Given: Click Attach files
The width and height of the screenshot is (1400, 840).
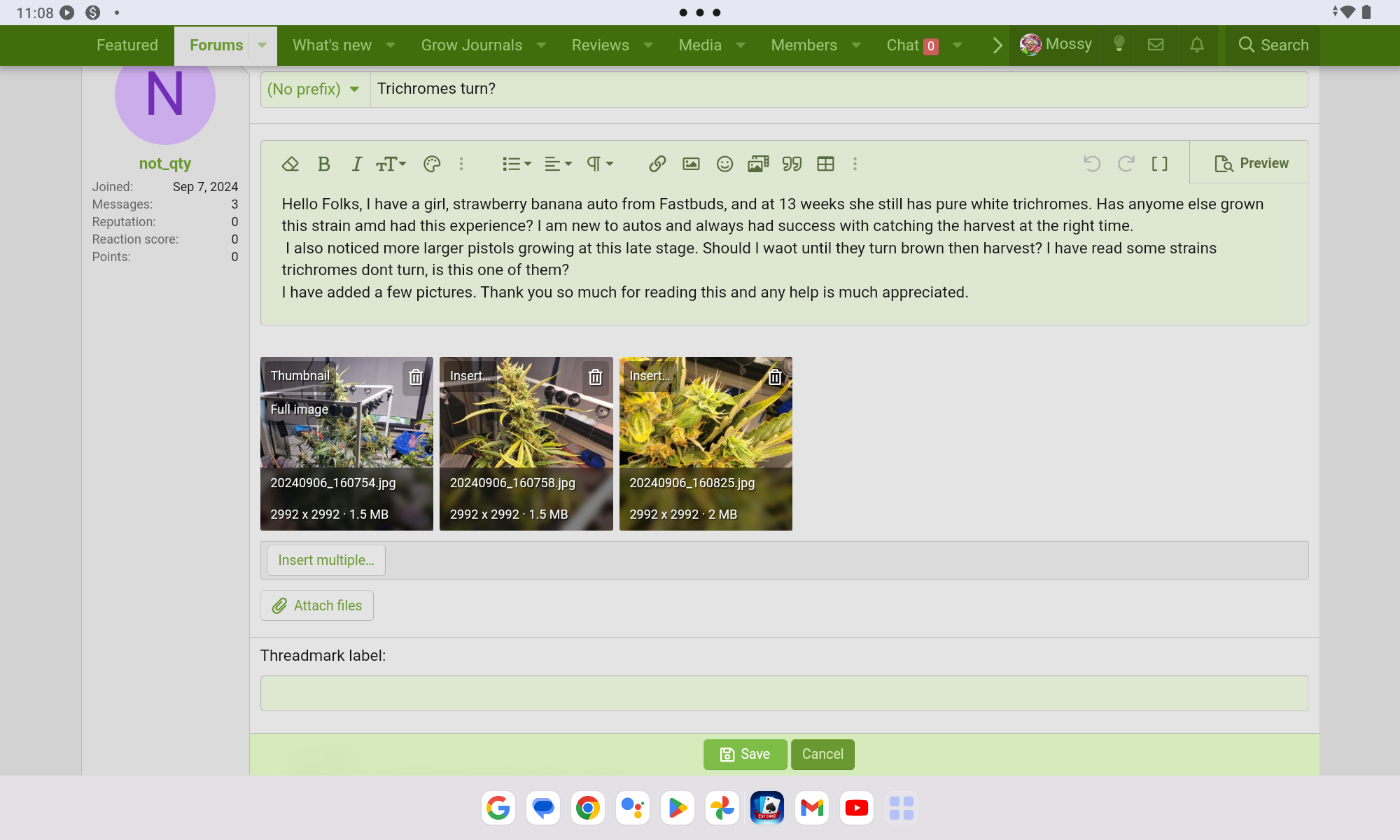Looking at the screenshot, I should 317,605.
